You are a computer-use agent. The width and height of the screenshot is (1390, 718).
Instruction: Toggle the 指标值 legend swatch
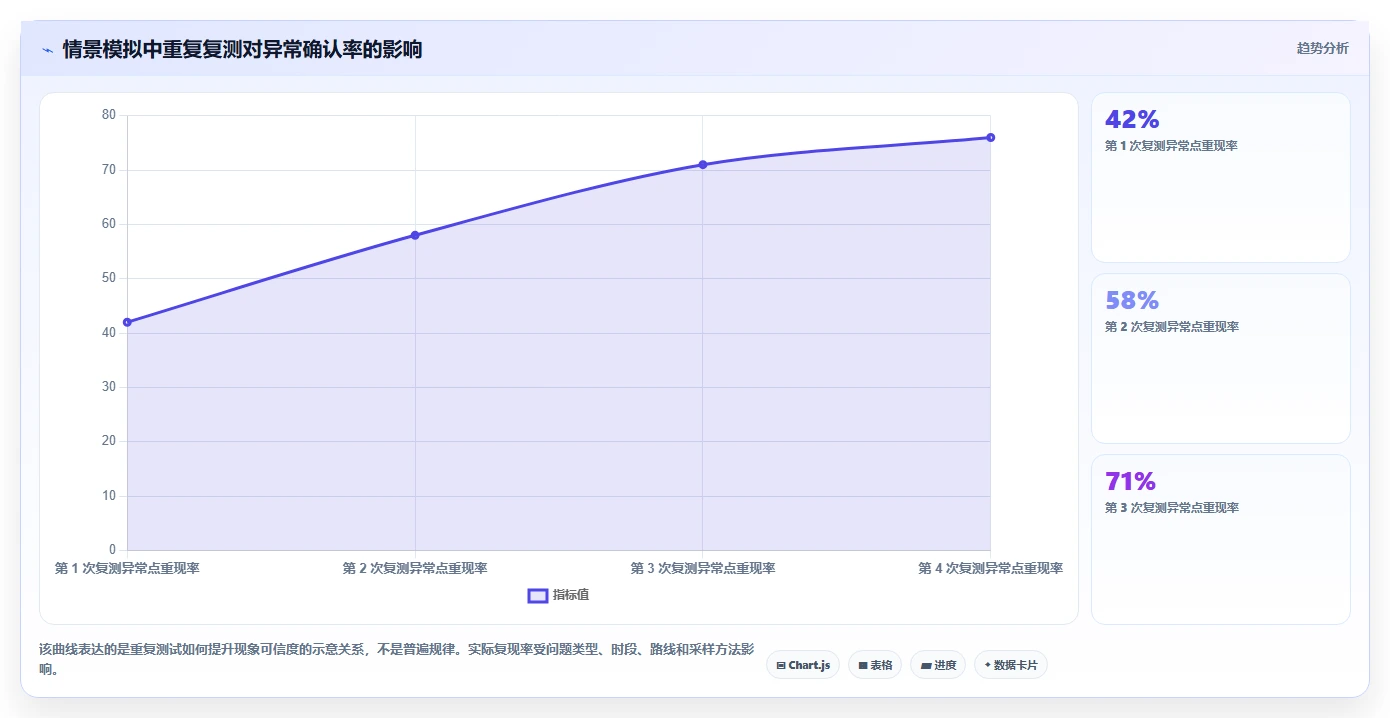pyautogui.click(x=537, y=595)
